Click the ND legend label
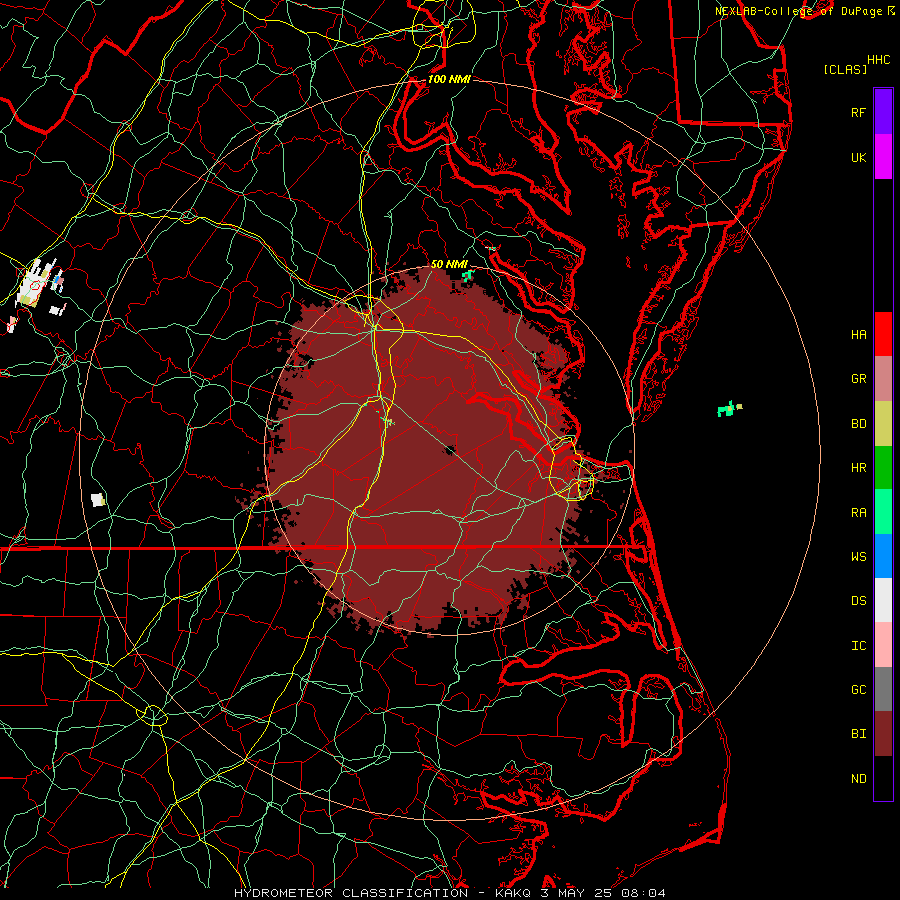The image size is (900, 900). click(x=858, y=779)
